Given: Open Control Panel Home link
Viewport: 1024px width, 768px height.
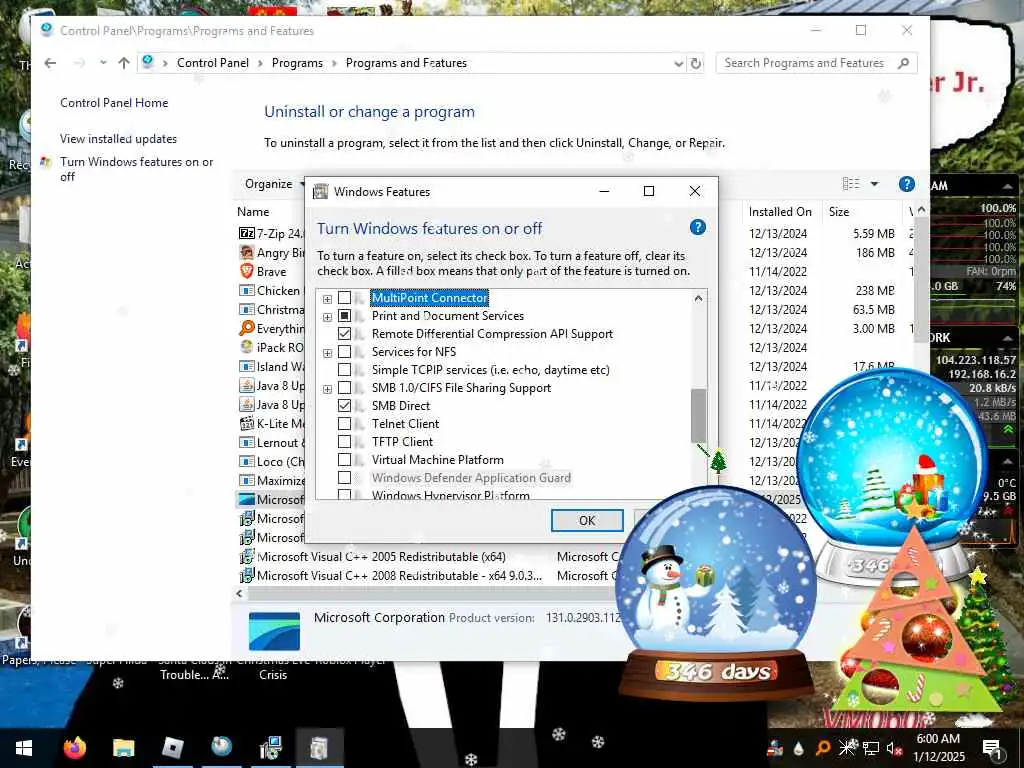Looking at the screenshot, I should pos(114,103).
